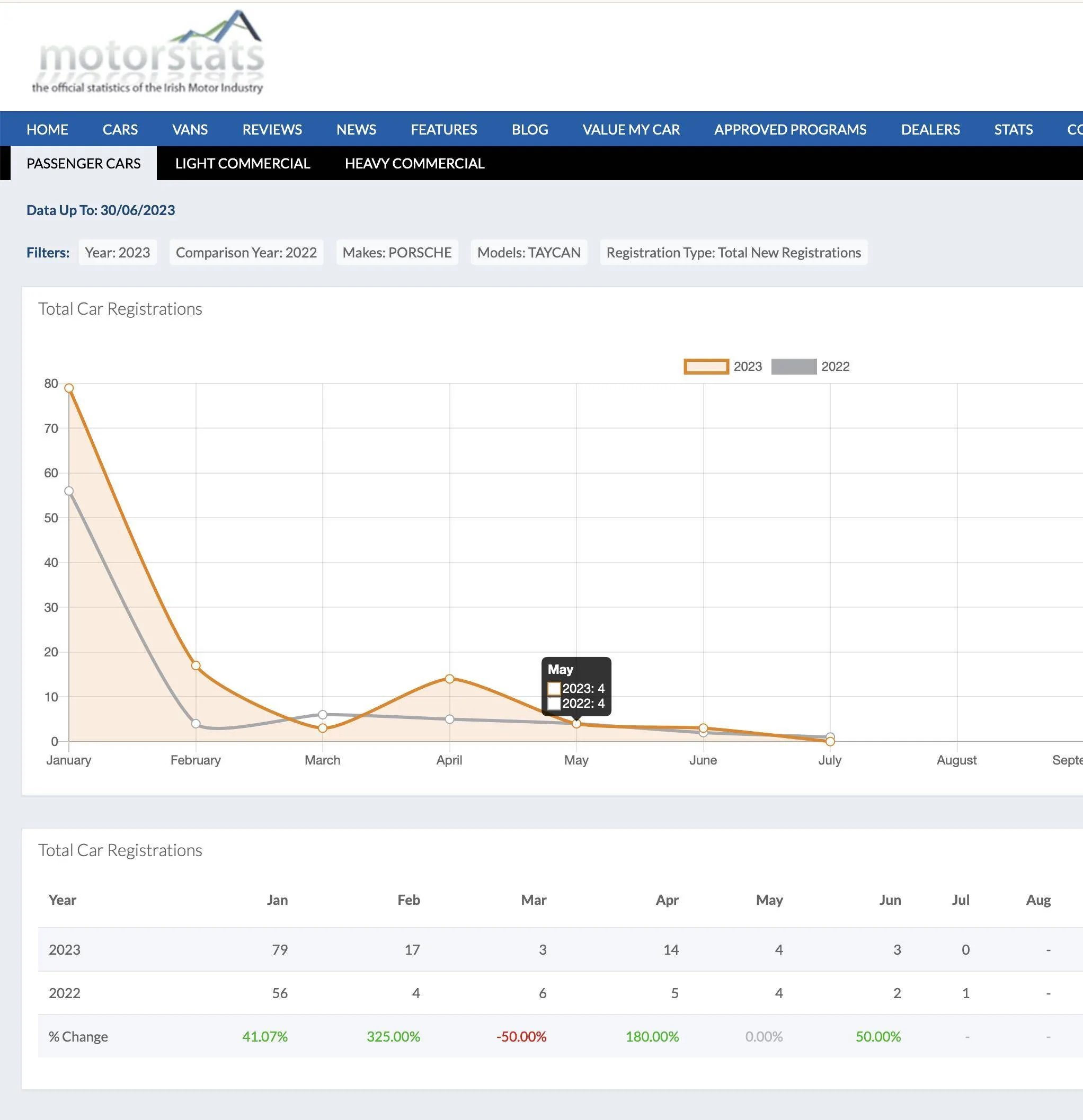The image size is (1083, 1120).
Task: Click the Jun column header
Action: pos(890,900)
